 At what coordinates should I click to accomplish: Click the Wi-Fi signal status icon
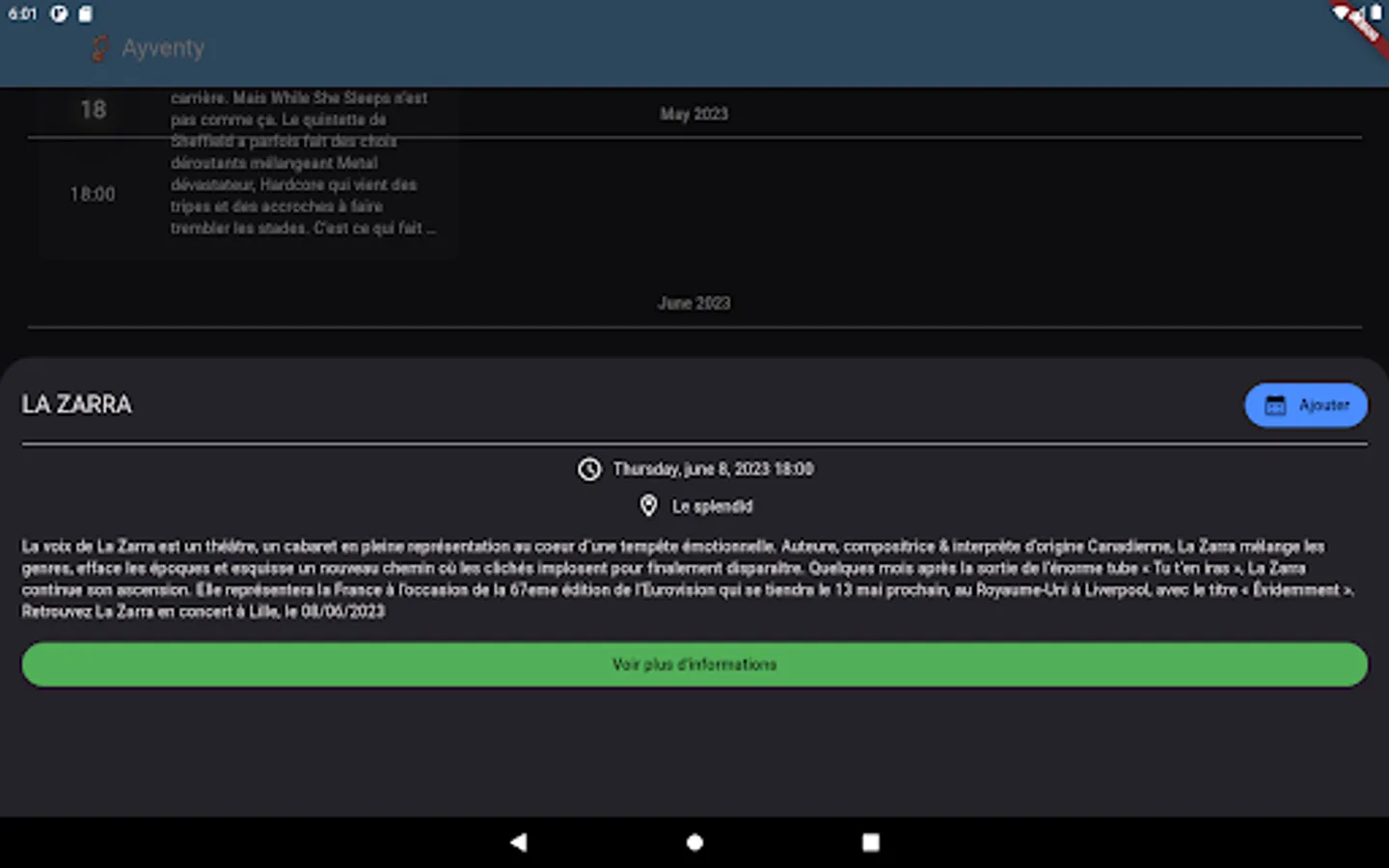[1342, 13]
